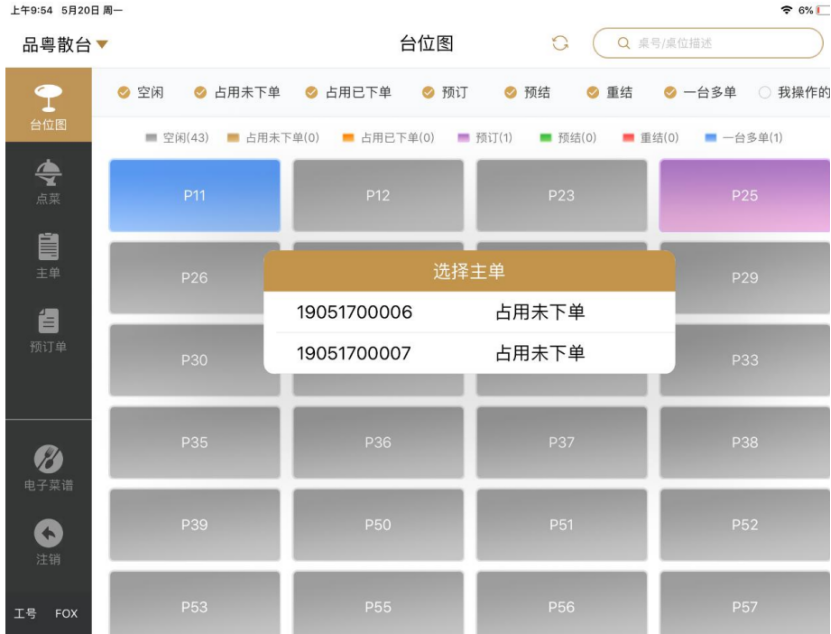Image resolution: width=831 pixels, height=634 pixels.
Task: Select main order 19051700006
Action: pos(470,312)
